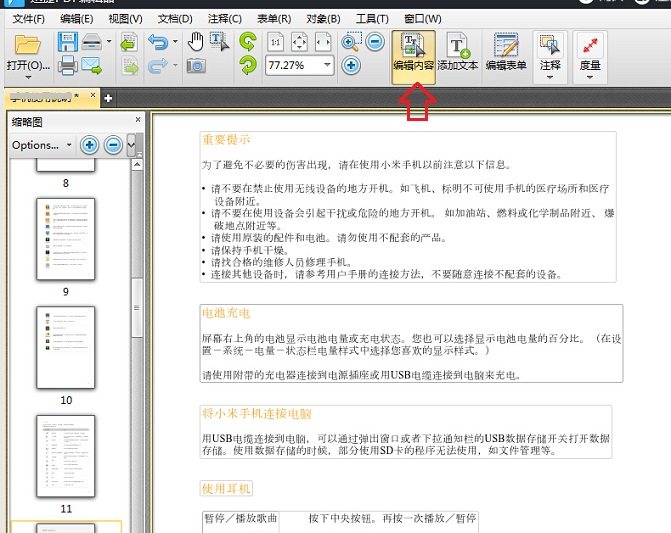Image resolution: width=671 pixels, height=533 pixels.
Task: Select the text selection tool
Action: 220,41
